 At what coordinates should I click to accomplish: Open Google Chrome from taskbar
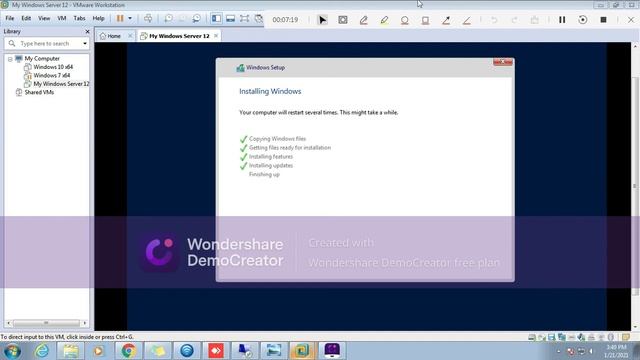129,351
